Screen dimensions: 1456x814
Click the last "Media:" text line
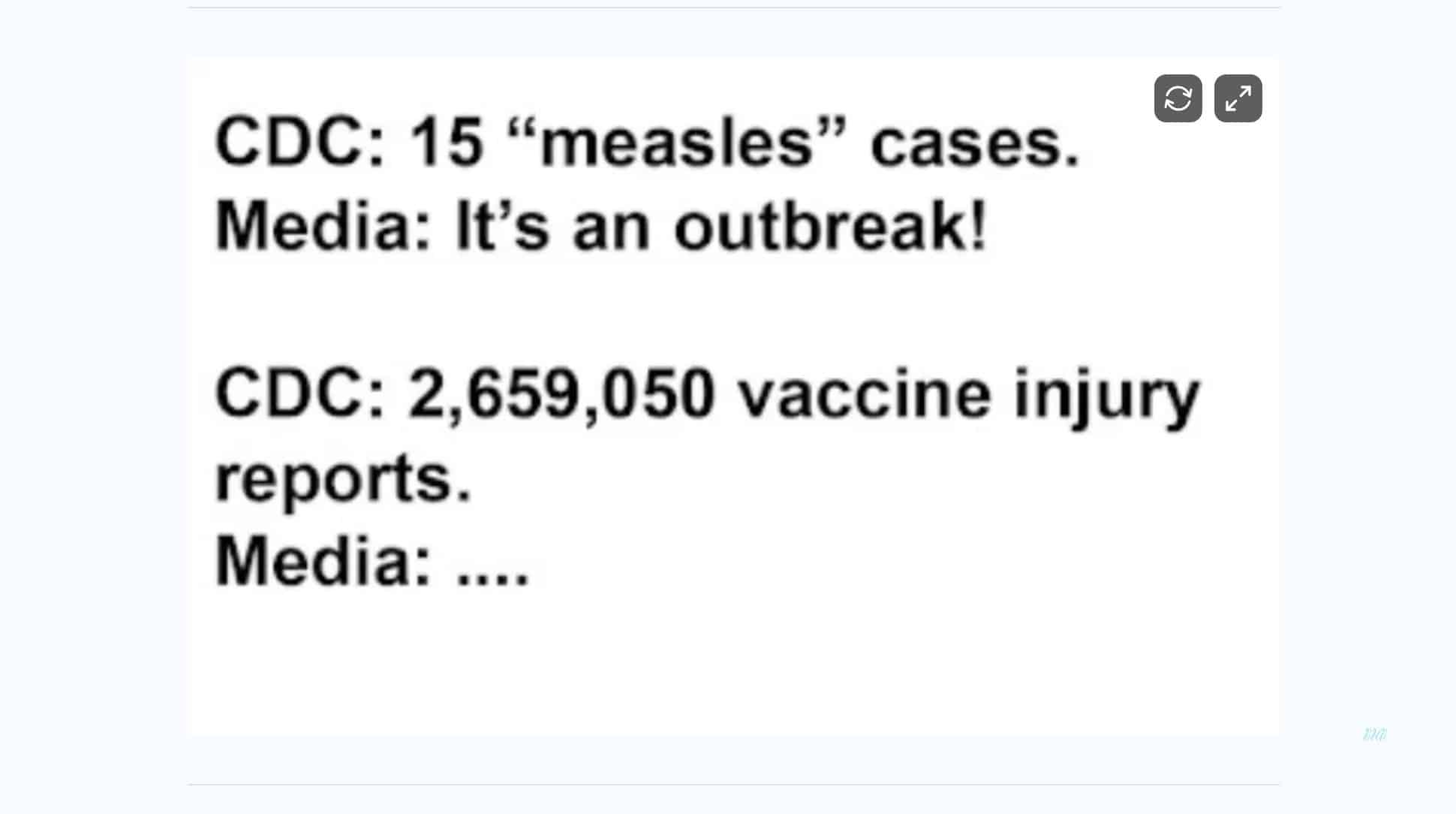point(323,562)
